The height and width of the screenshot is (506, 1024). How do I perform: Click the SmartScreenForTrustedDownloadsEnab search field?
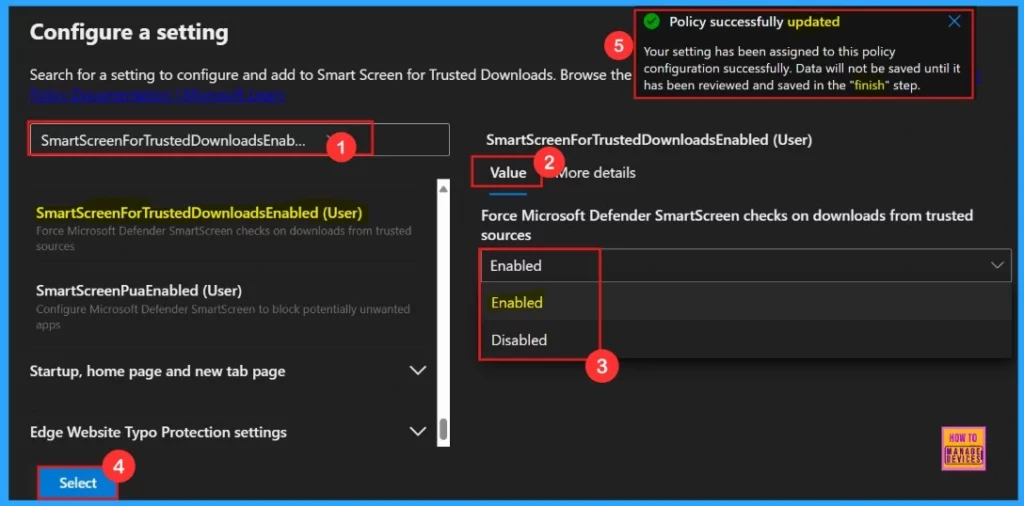pyautogui.click(x=239, y=140)
